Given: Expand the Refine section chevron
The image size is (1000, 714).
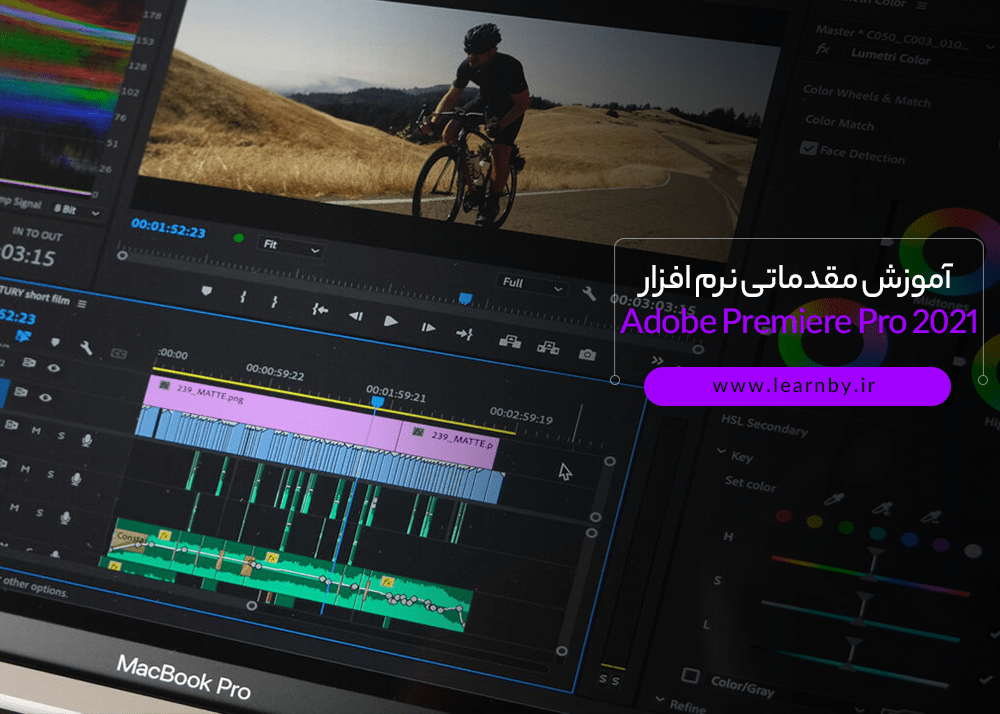Looking at the screenshot, I should coord(659,699).
